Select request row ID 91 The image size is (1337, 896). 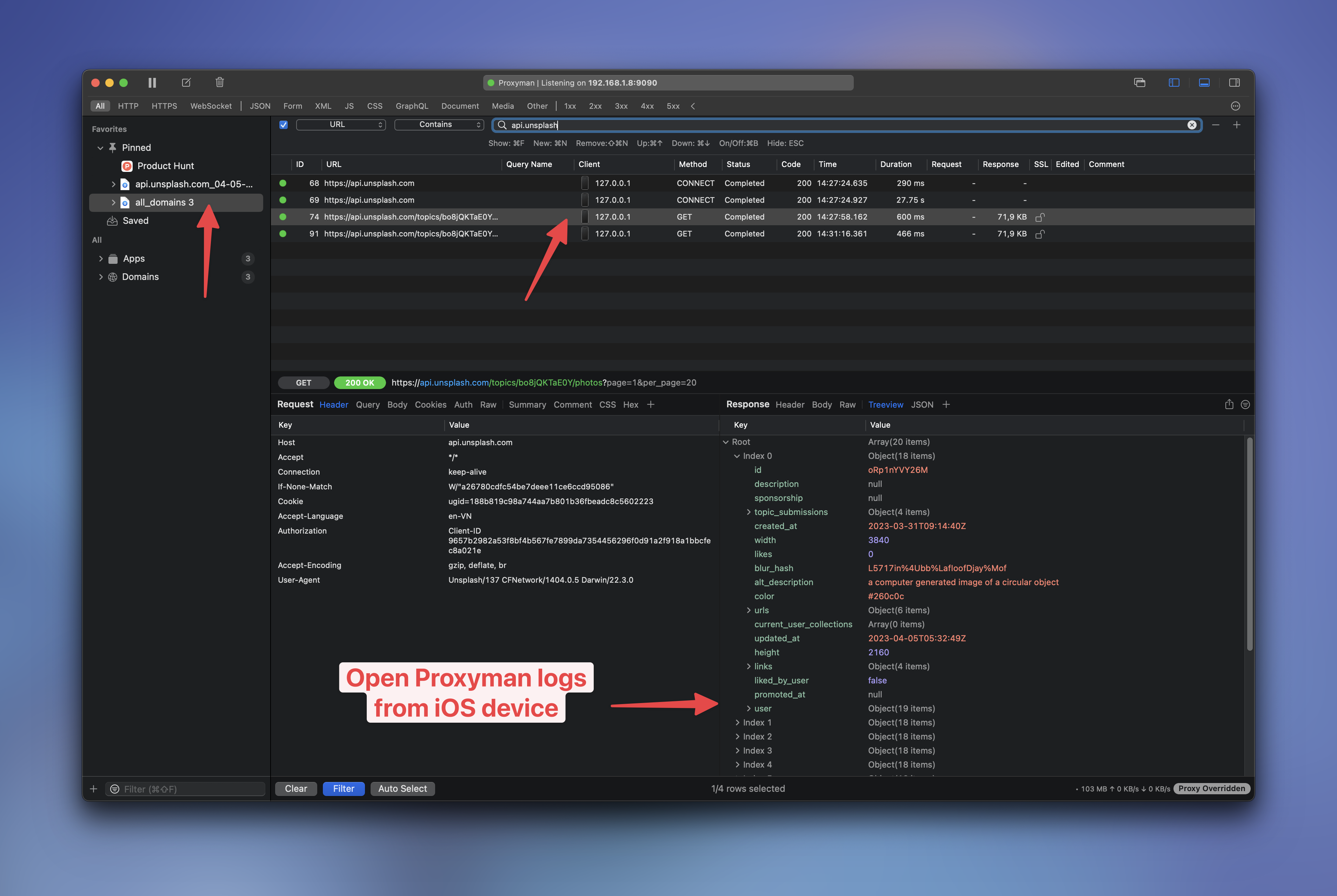click(763, 234)
